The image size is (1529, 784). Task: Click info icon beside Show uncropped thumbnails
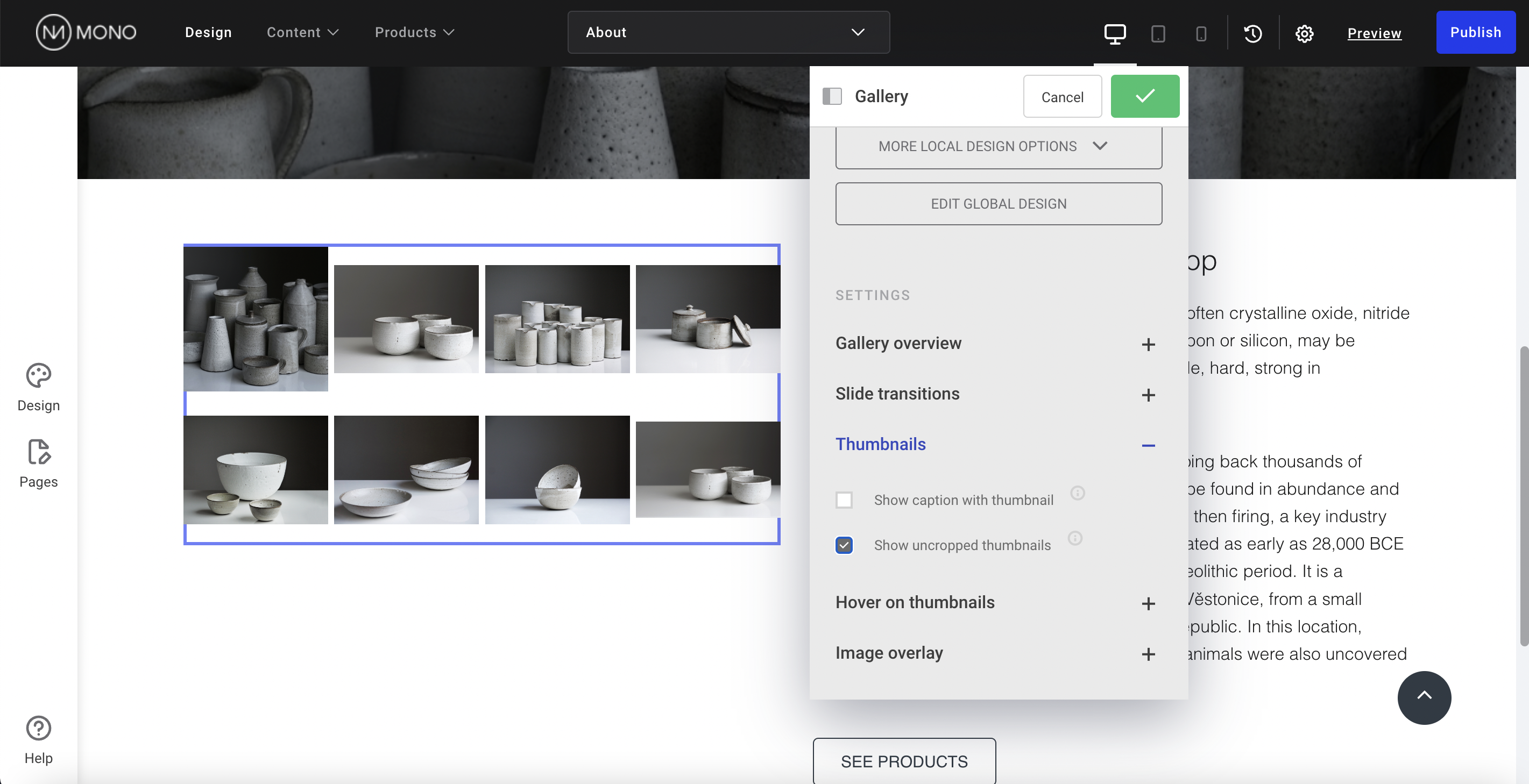[x=1075, y=538]
